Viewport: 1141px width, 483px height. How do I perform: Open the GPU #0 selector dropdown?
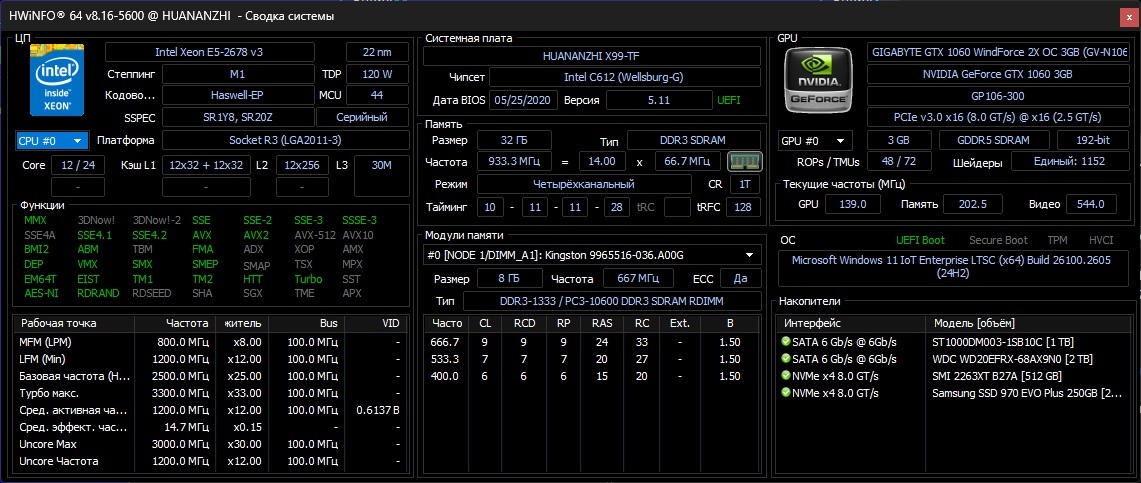click(814, 141)
